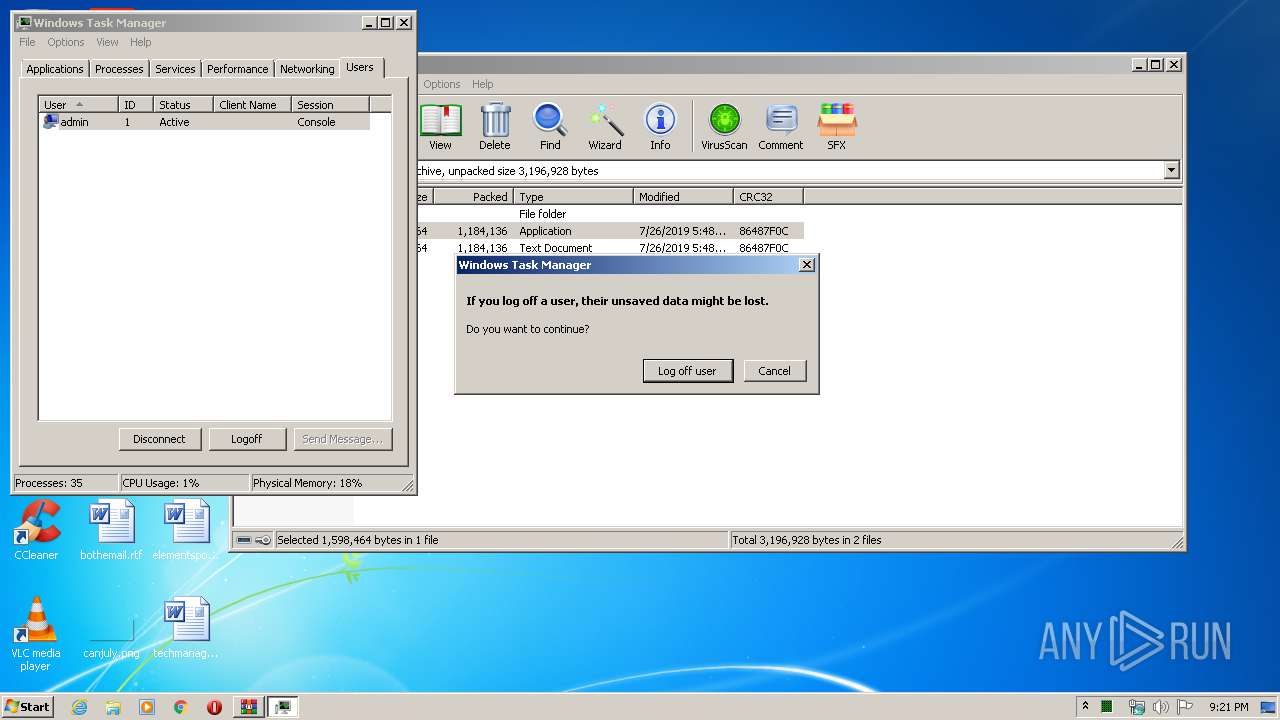Select the Application row in WinRAR list
This screenshot has width=1280, height=720.
(610, 231)
